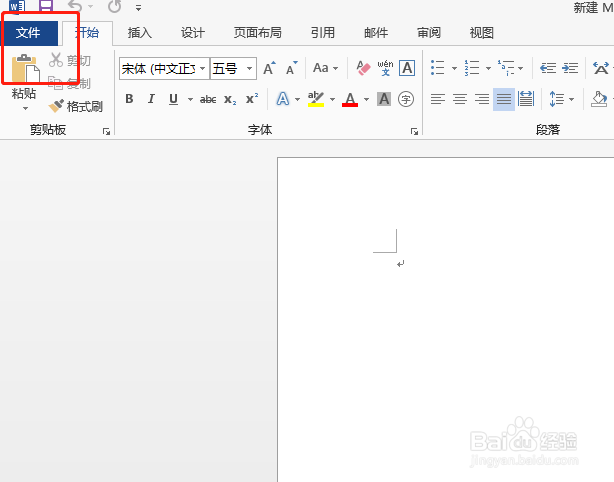Apply red font color
This screenshot has height=482, width=614.
(350, 99)
